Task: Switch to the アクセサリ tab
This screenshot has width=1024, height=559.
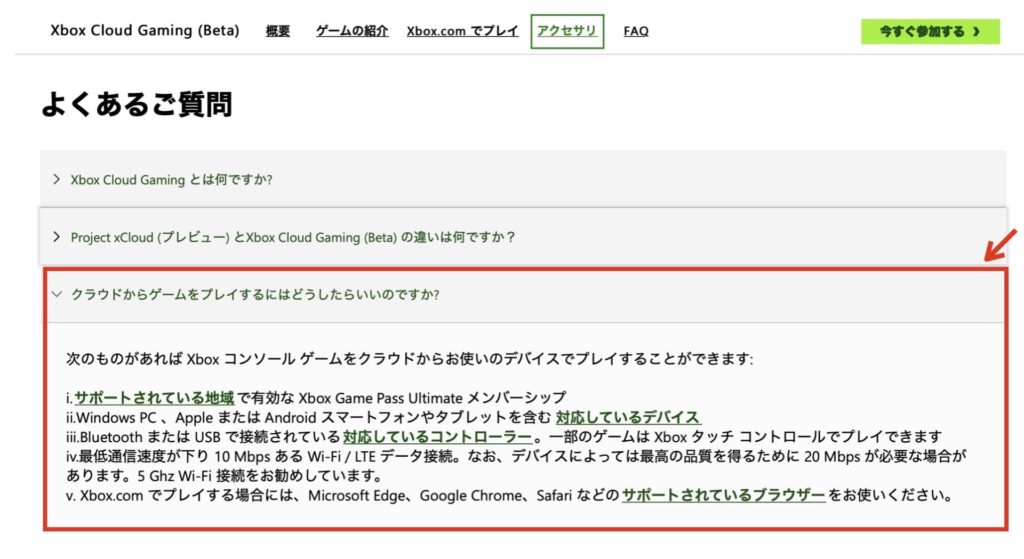Action: [567, 31]
